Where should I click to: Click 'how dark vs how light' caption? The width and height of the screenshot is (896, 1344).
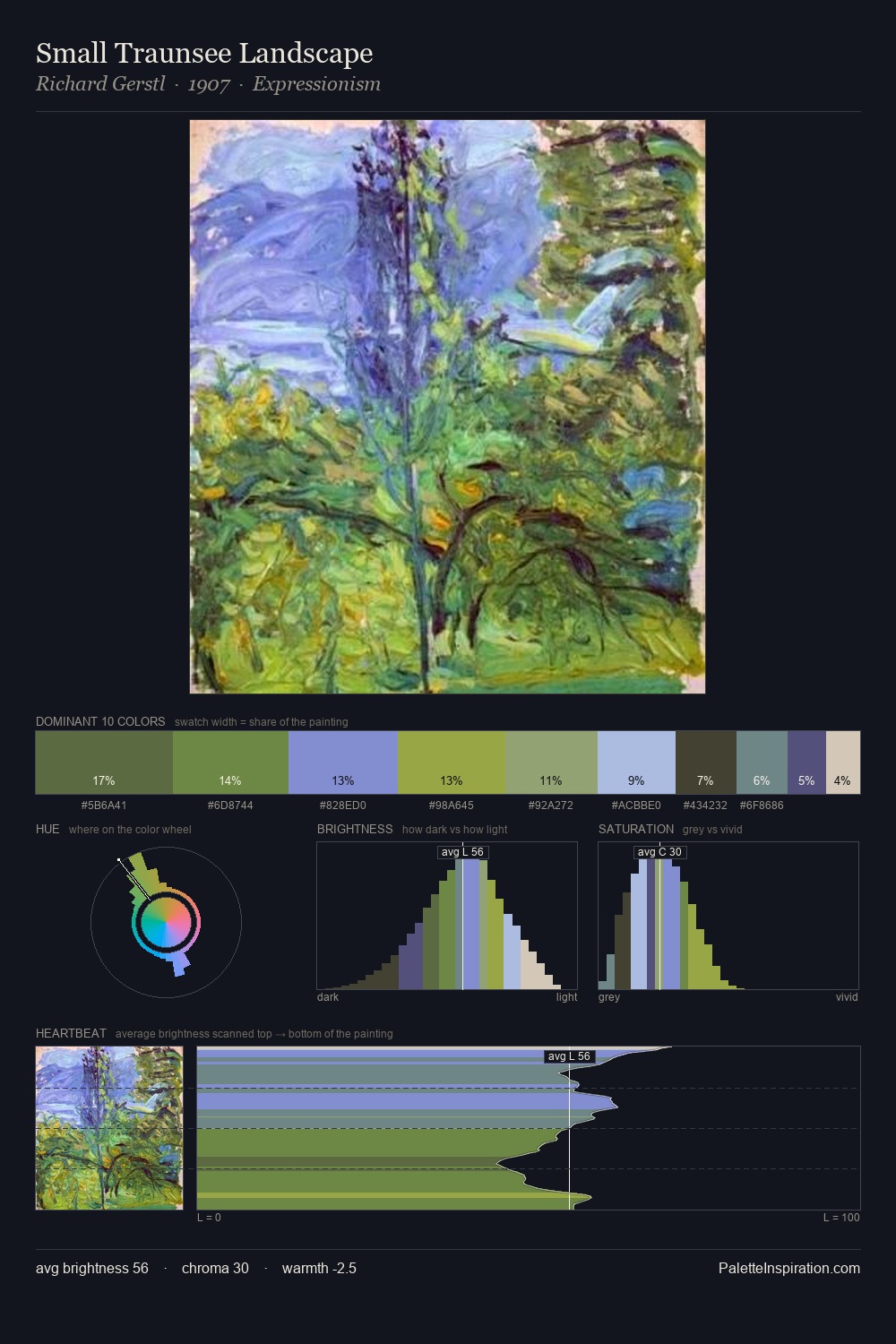pyautogui.click(x=455, y=830)
